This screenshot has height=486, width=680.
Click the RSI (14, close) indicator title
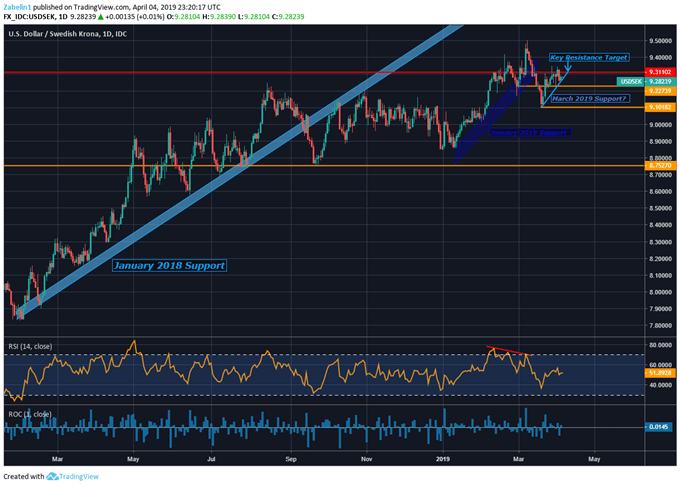30,346
